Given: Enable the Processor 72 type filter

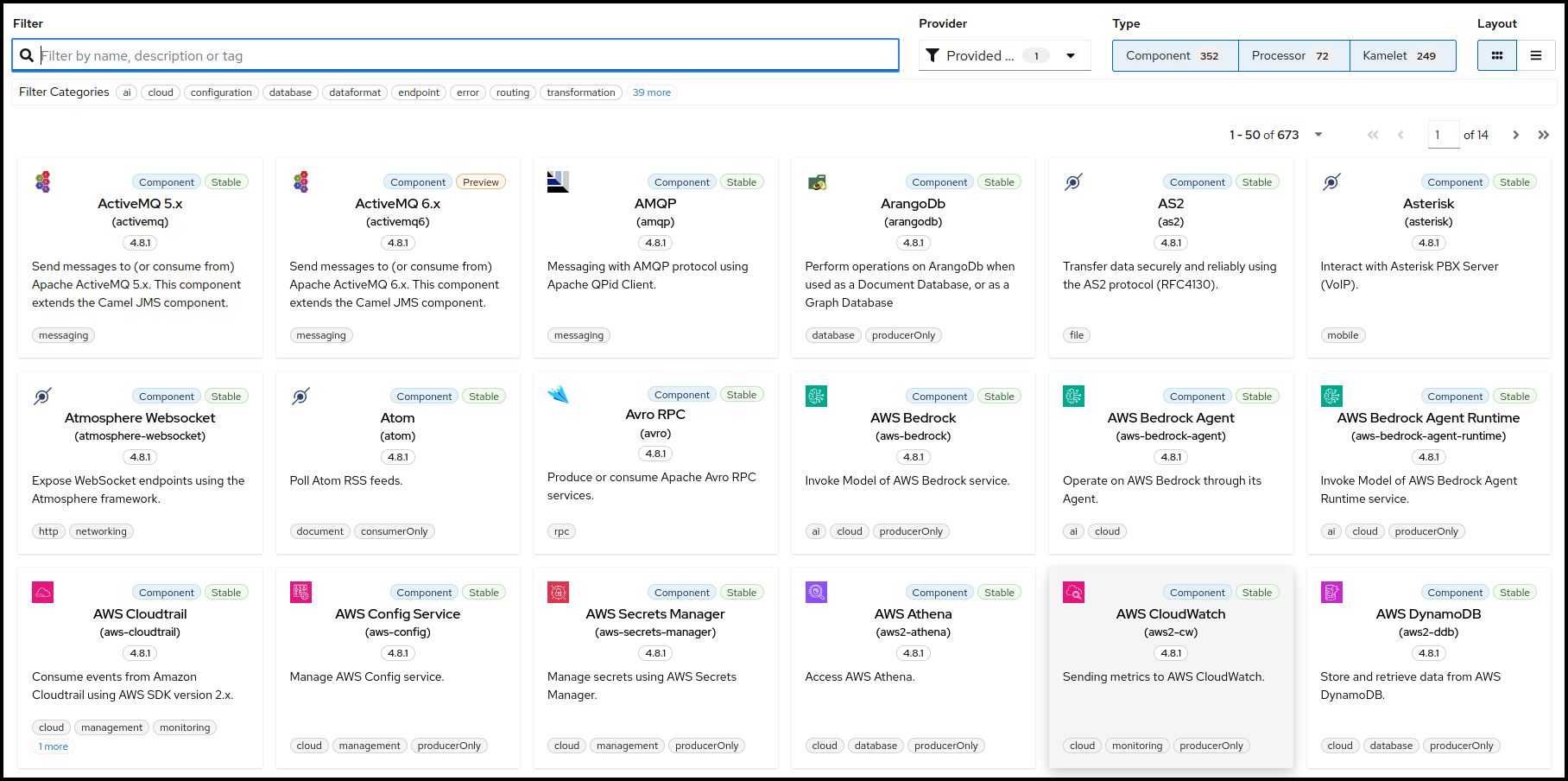Looking at the screenshot, I should [x=1293, y=54].
